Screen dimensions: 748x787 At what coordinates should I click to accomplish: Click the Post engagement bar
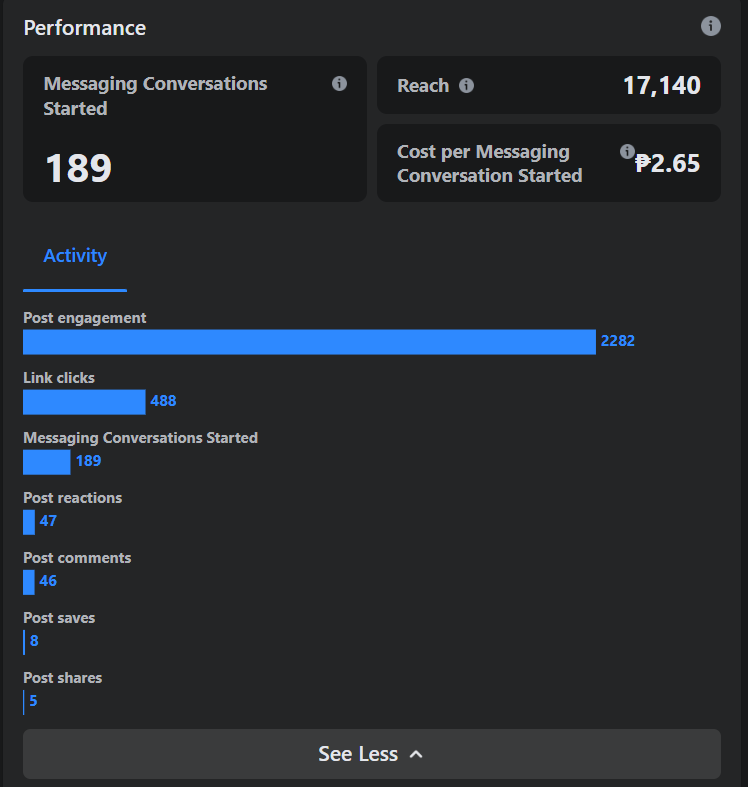309,342
